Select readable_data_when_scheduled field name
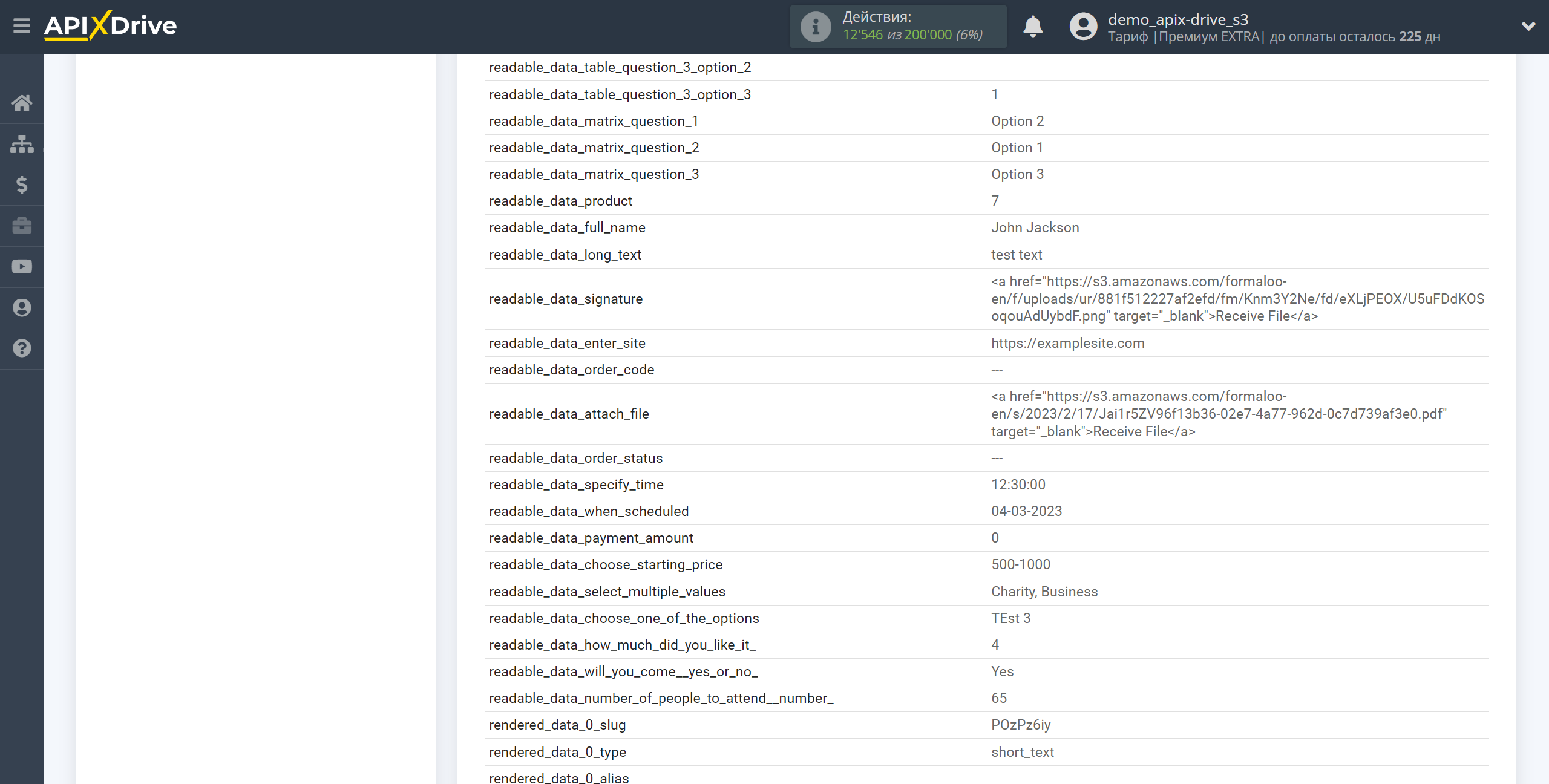 [589, 511]
